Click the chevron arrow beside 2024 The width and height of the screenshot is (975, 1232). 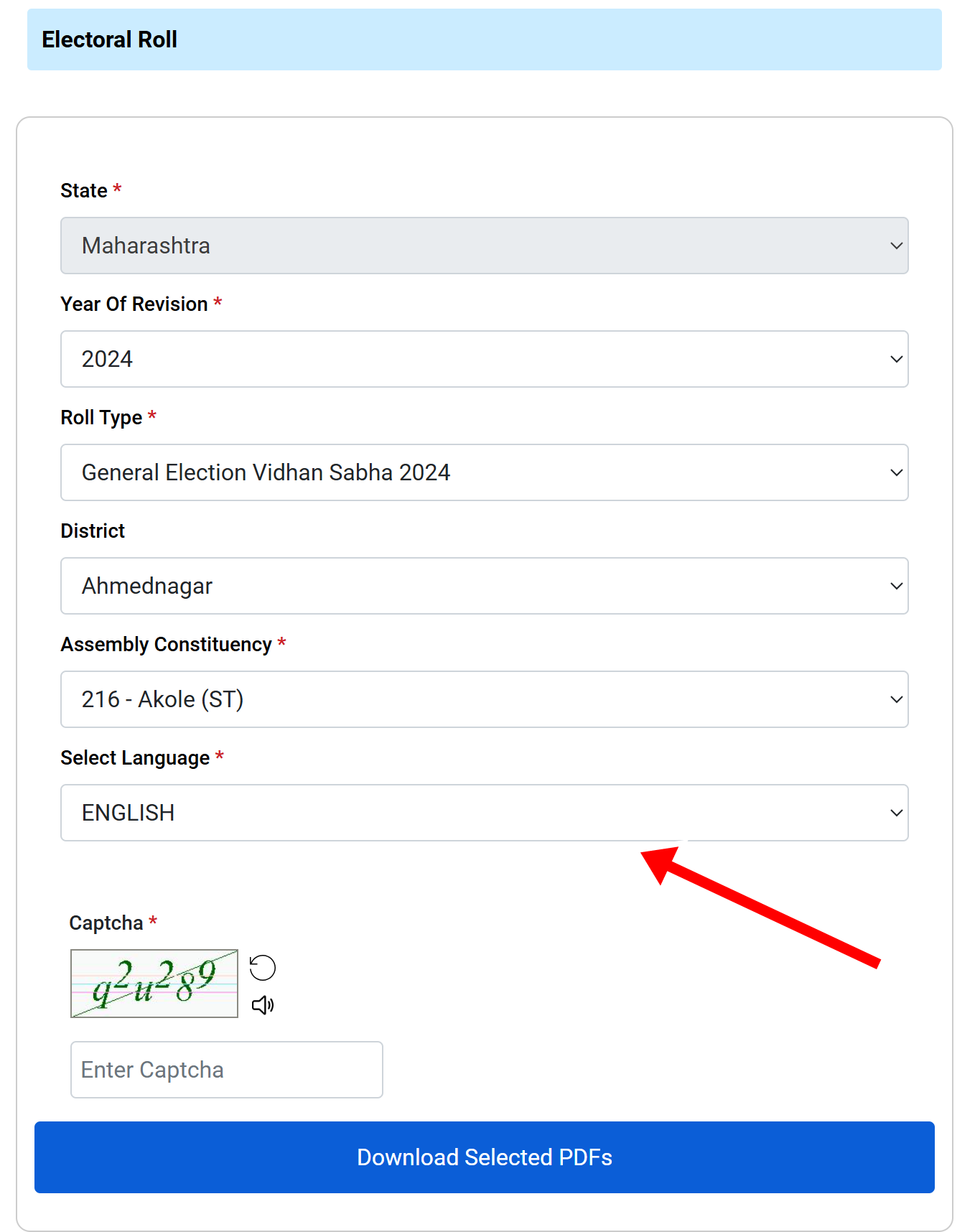(896, 359)
